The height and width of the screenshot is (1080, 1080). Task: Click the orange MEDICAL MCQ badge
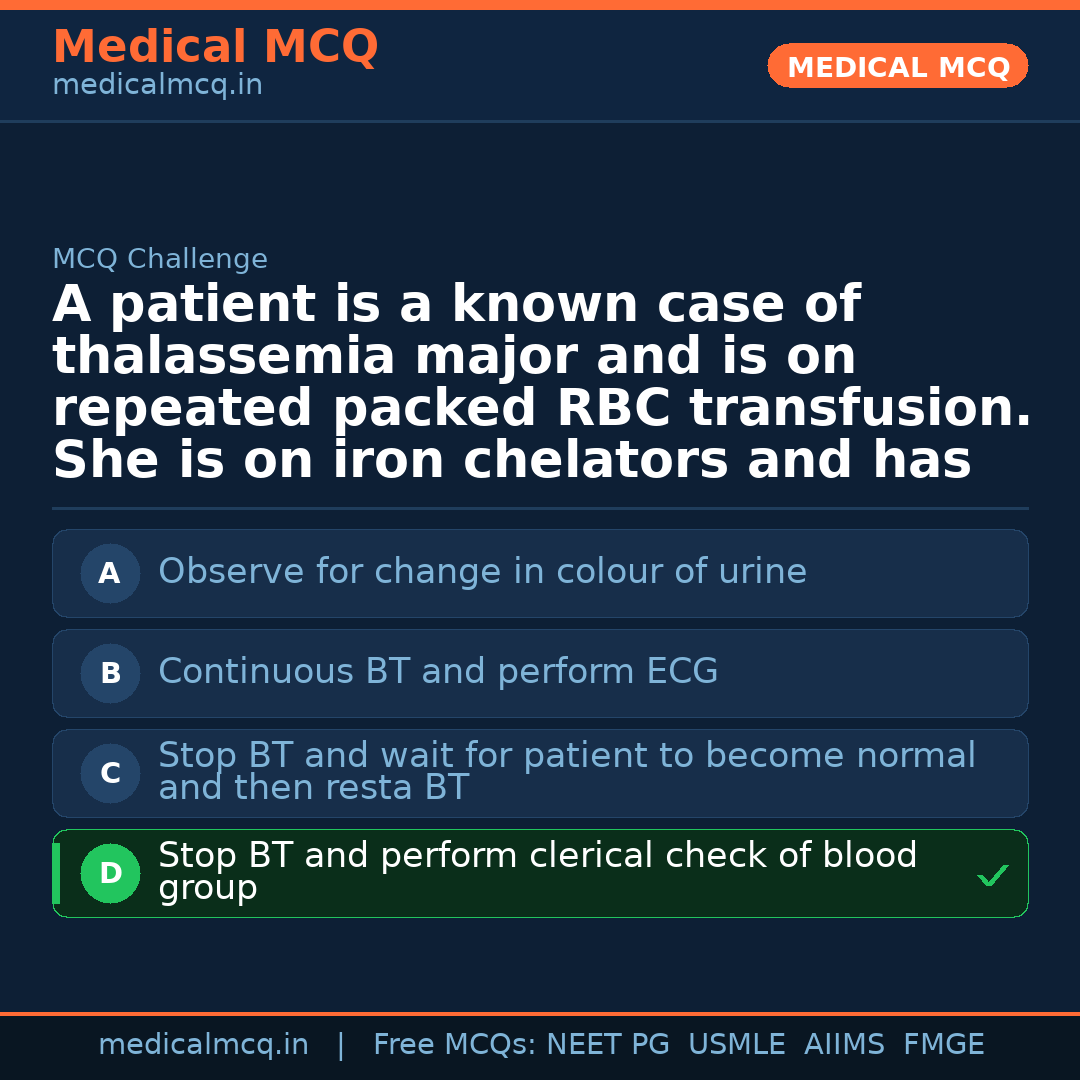(897, 66)
